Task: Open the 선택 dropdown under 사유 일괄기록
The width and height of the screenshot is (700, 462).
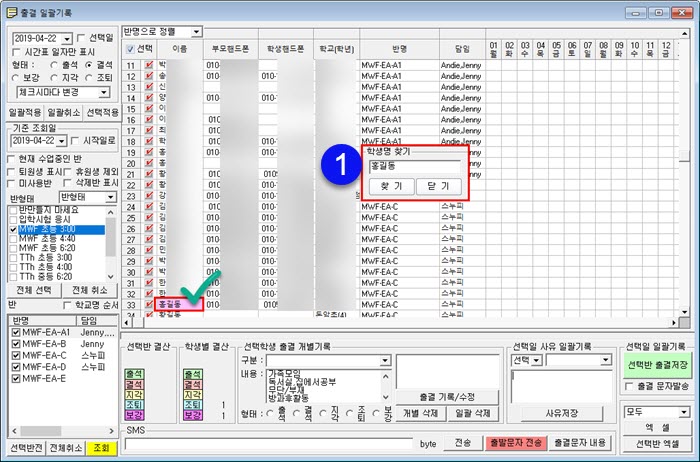Action: pos(536,360)
